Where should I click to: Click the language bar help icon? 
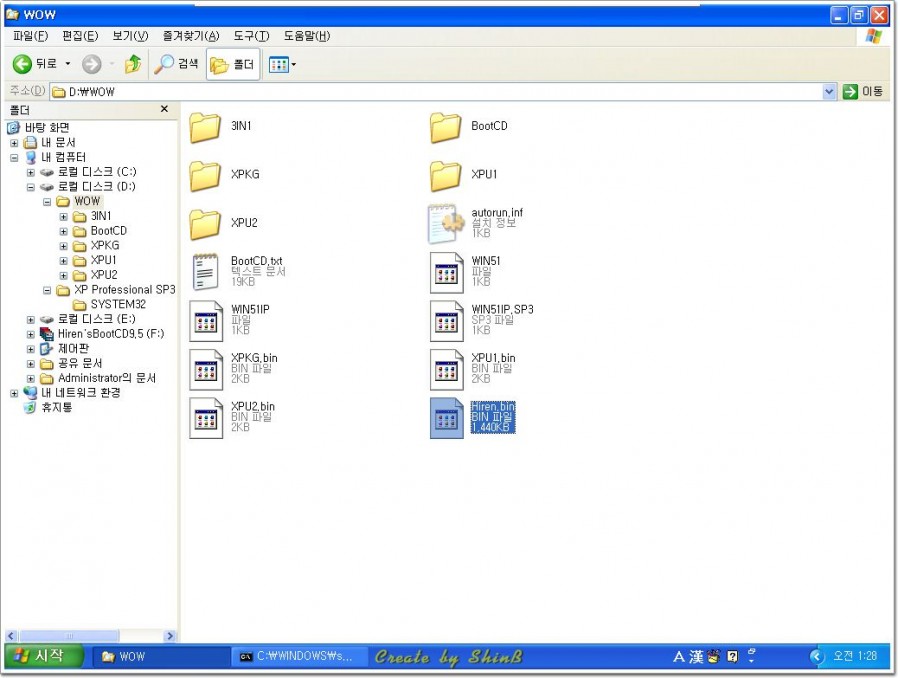point(732,656)
